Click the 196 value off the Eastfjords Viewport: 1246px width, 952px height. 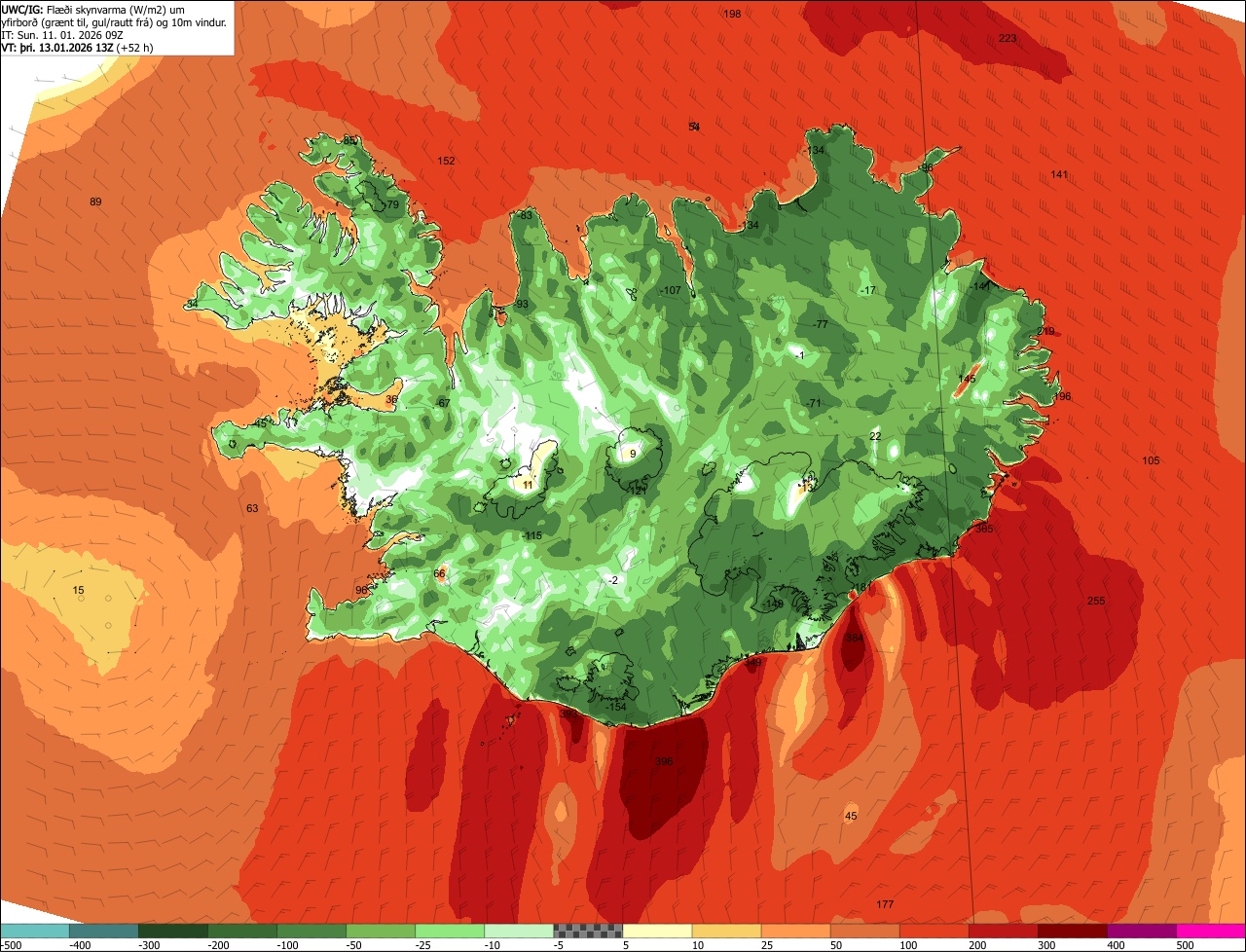[1062, 396]
